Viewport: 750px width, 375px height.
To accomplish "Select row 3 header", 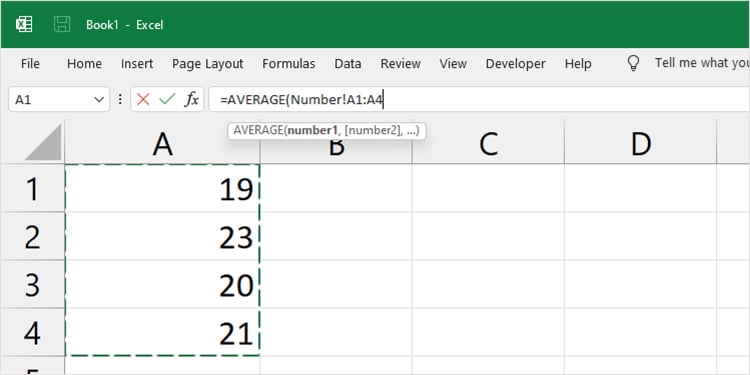I will [32, 285].
